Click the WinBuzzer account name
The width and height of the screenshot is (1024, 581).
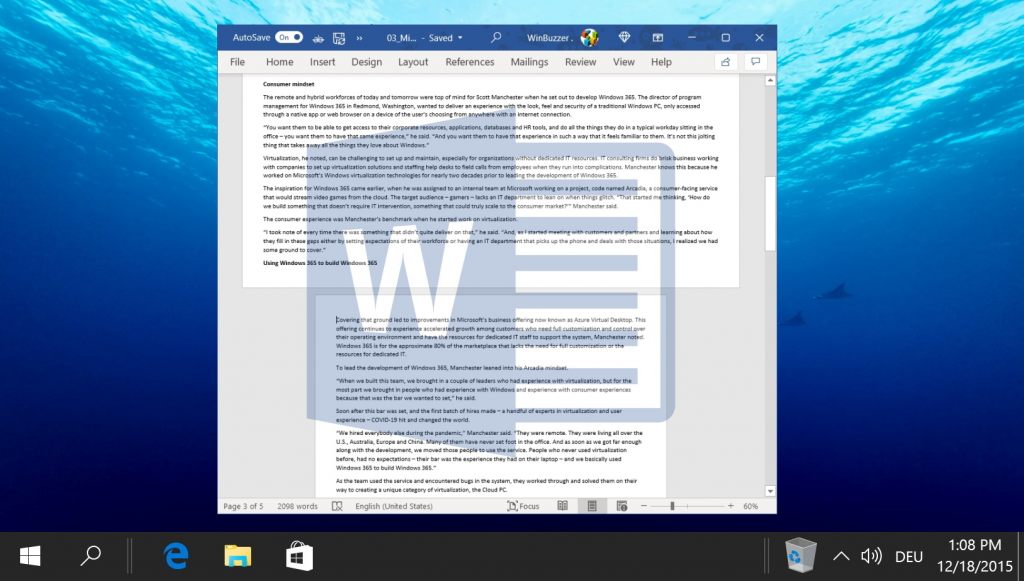click(549, 38)
